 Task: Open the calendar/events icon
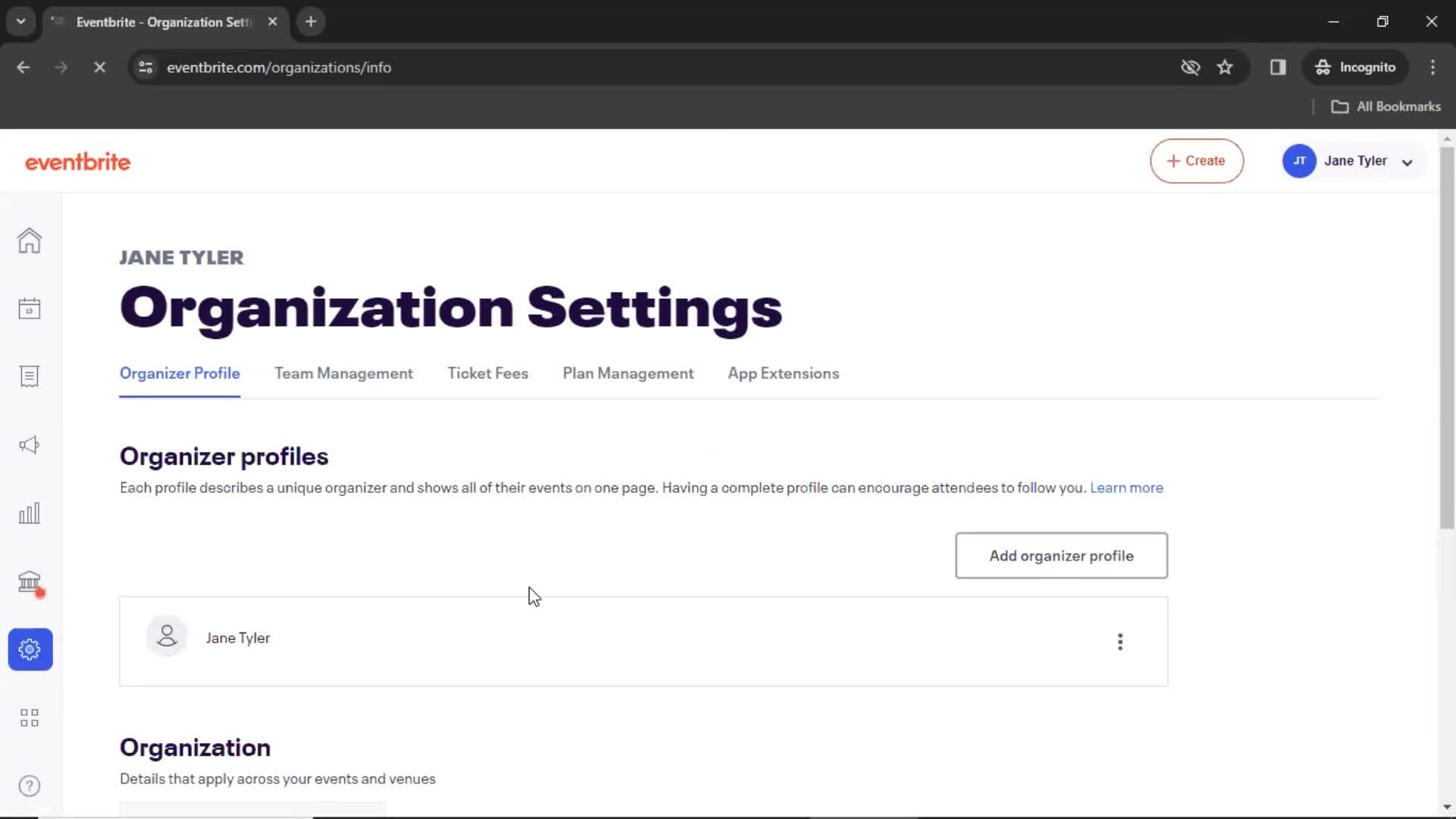(x=29, y=309)
